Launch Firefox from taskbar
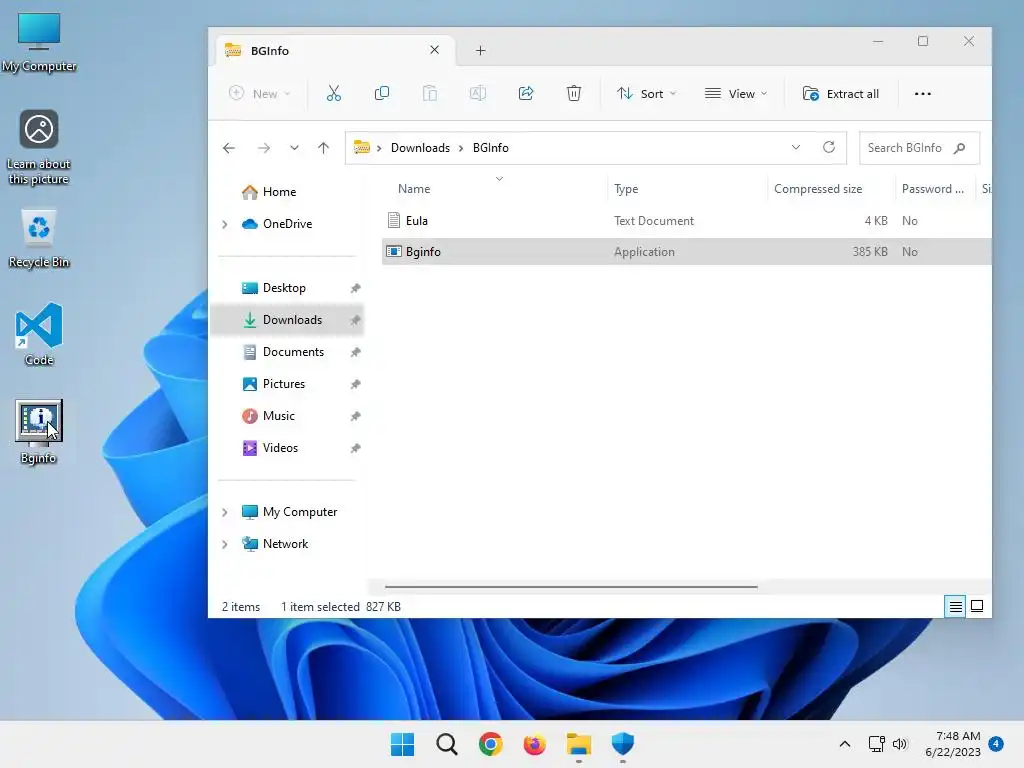The image size is (1024, 768). [x=534, y=744]
